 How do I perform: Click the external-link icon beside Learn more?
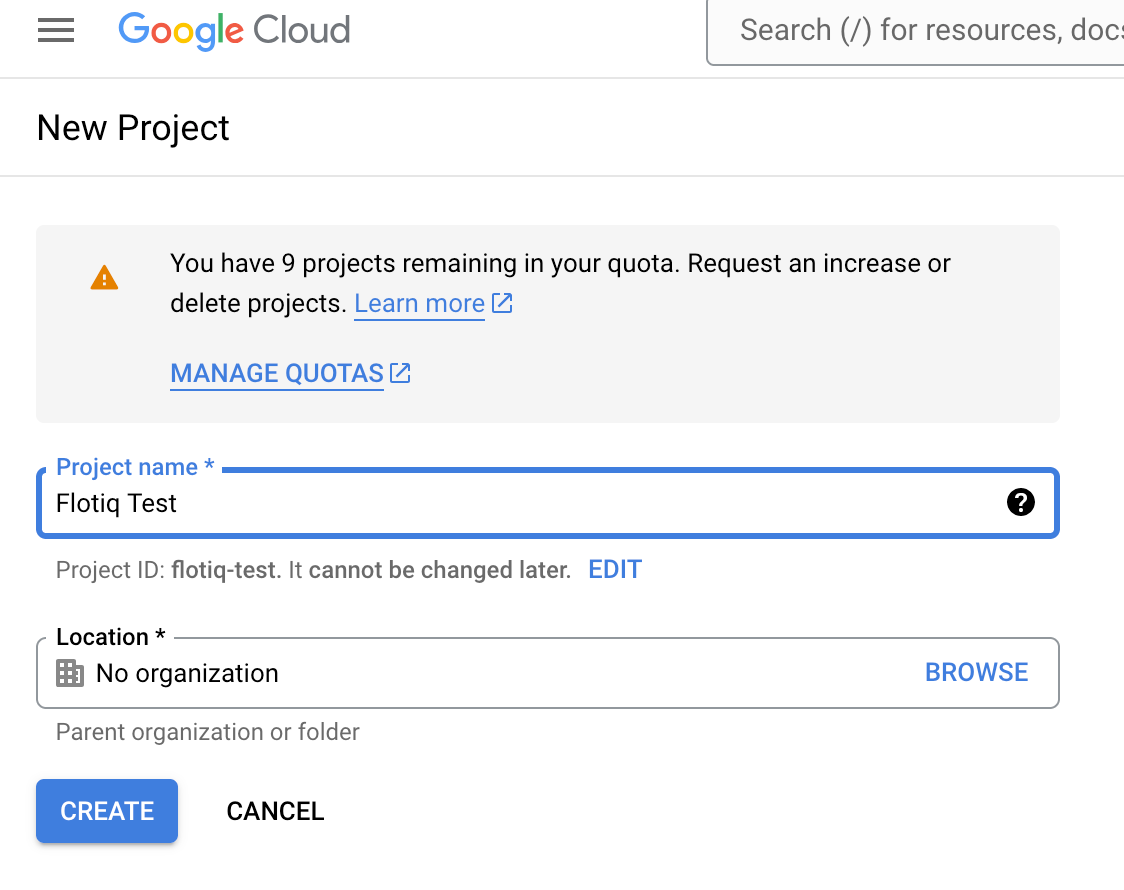tap(502, 303)
